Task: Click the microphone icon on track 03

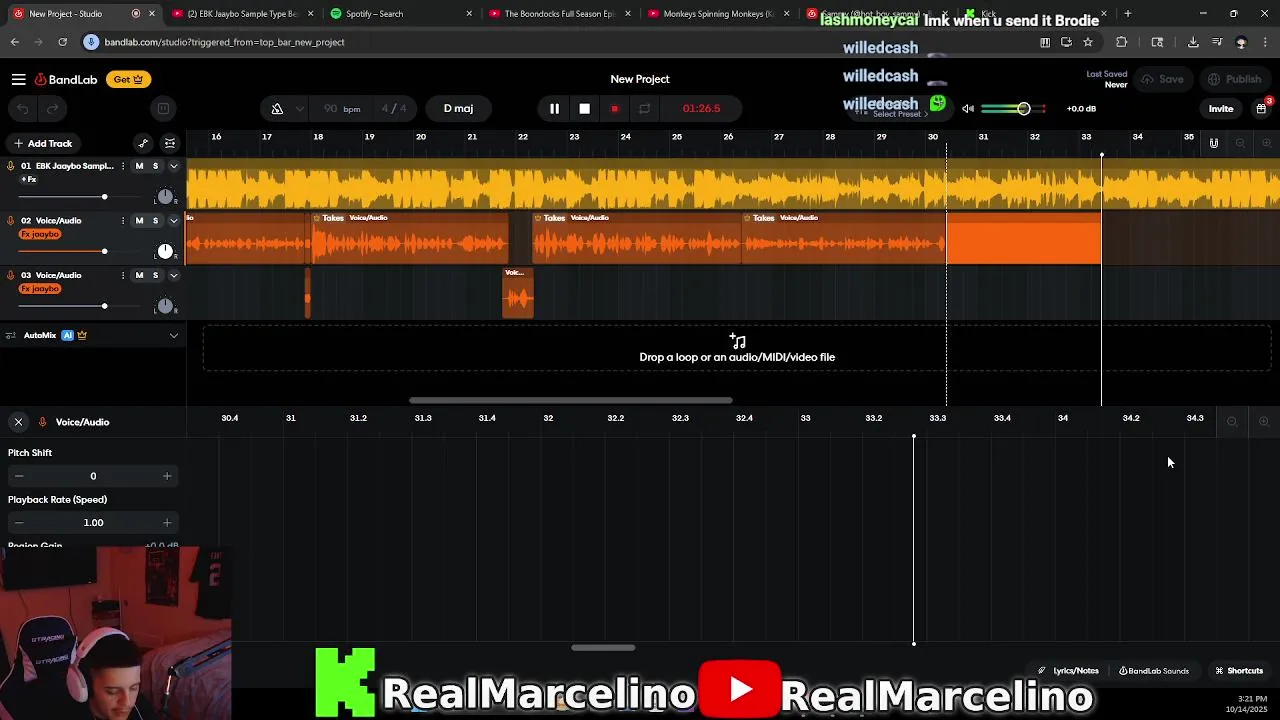Action: point(10,275)
